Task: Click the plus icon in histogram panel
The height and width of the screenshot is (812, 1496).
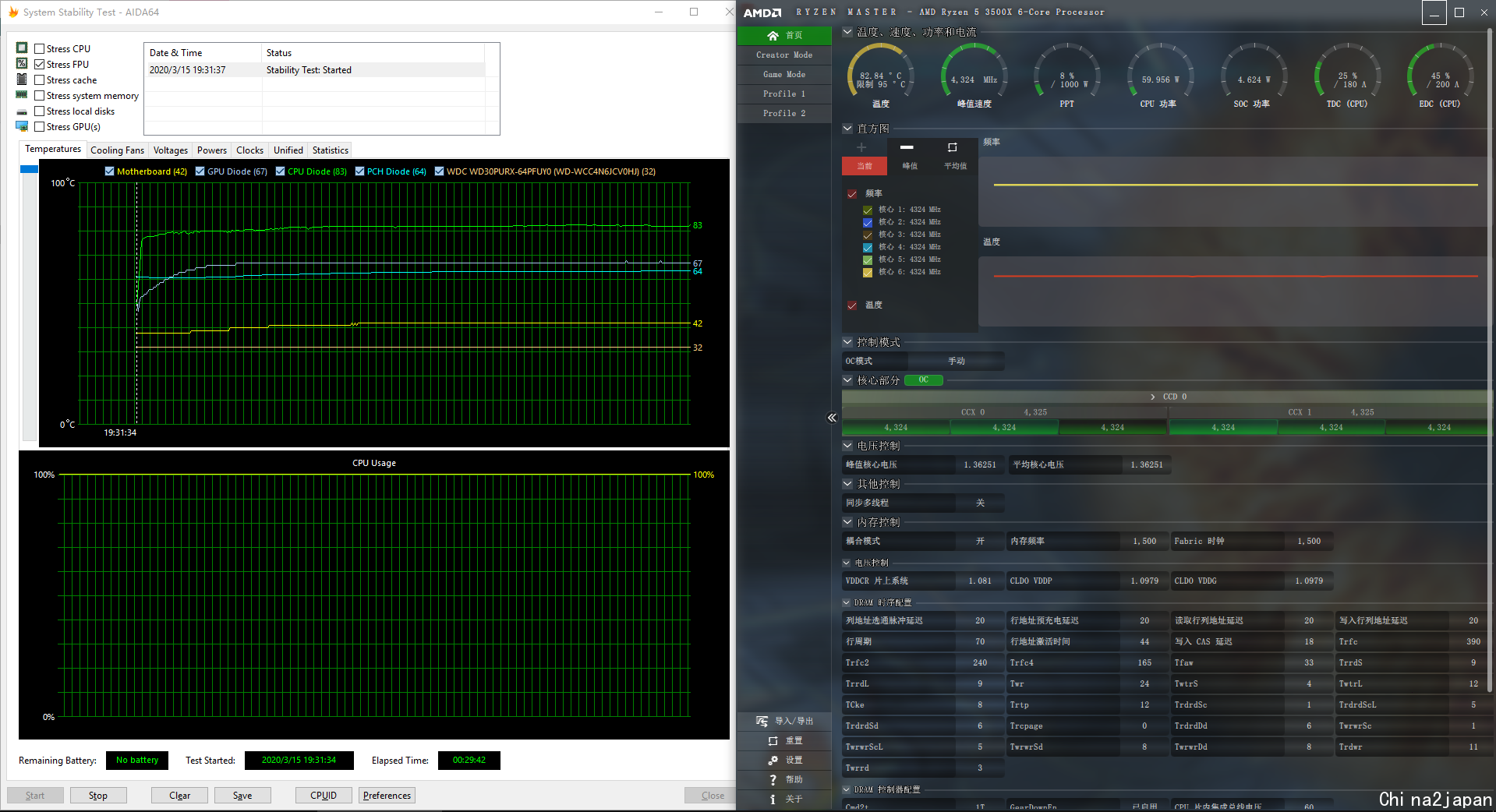Action: click(861, 147)
